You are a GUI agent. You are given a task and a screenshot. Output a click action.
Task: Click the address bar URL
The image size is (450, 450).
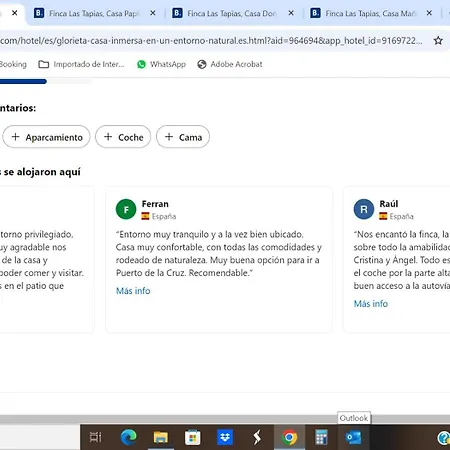point(211,41)
